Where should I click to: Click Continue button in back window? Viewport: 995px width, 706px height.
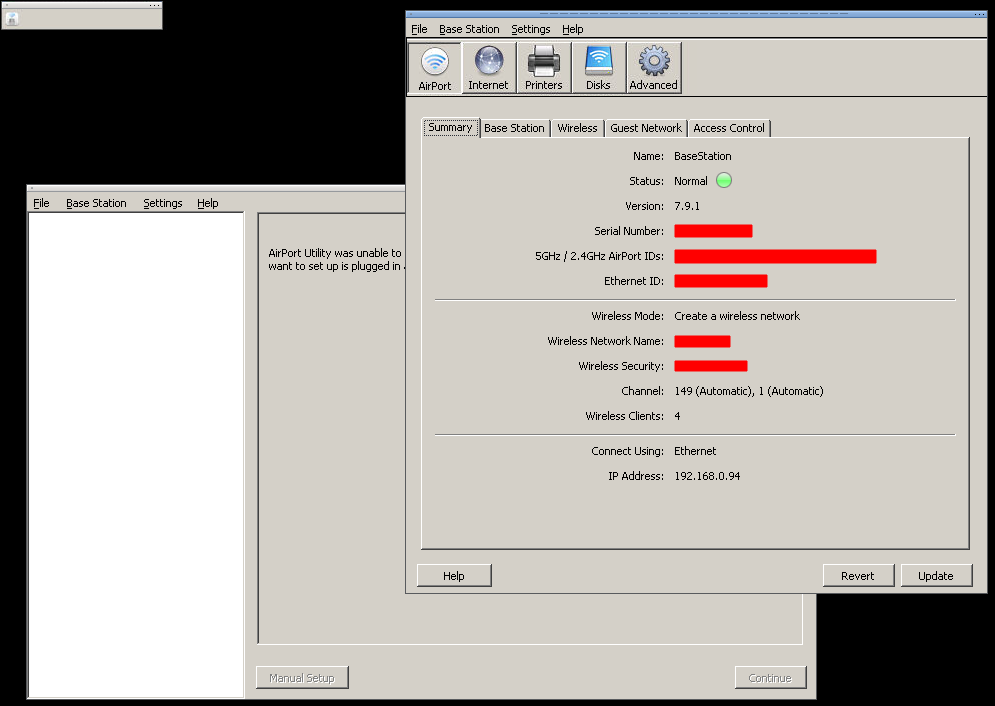(770, 677)
